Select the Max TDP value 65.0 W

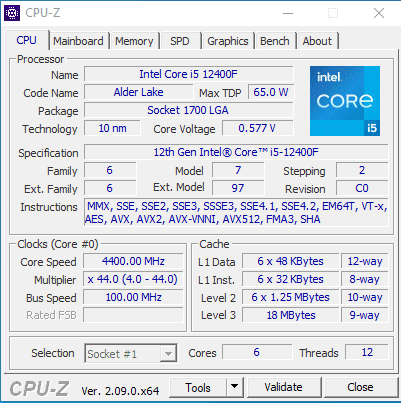[x=271, y=92]
